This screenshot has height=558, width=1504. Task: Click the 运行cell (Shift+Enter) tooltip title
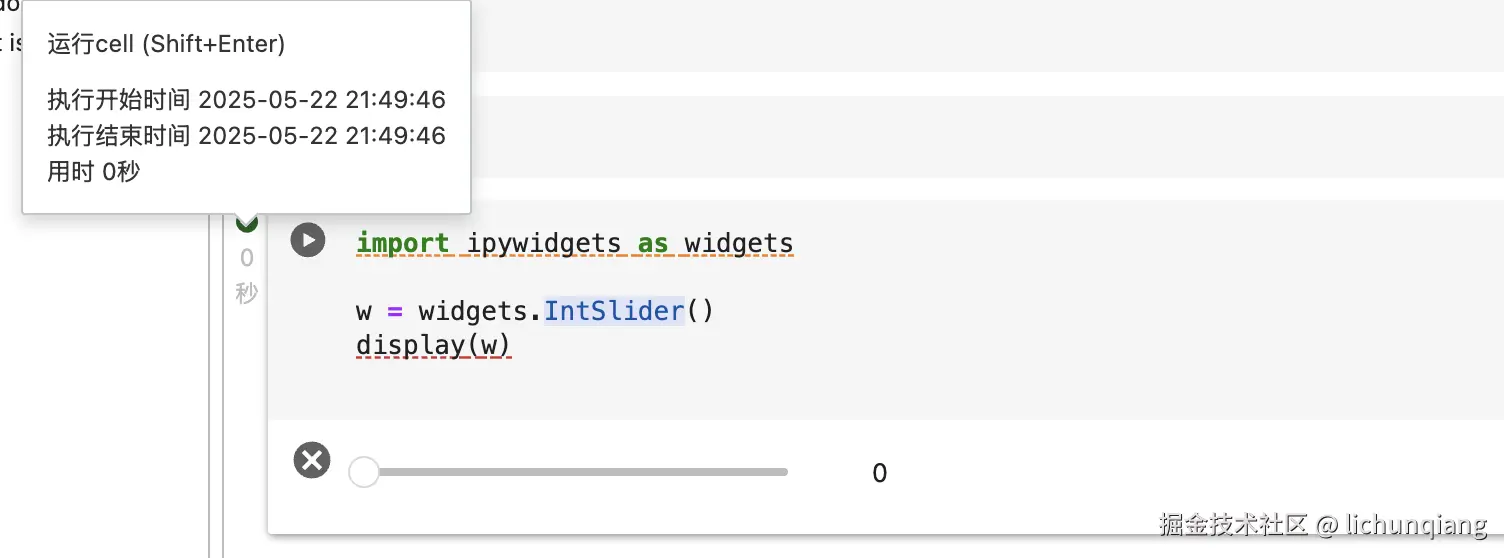tap(166, 44)
